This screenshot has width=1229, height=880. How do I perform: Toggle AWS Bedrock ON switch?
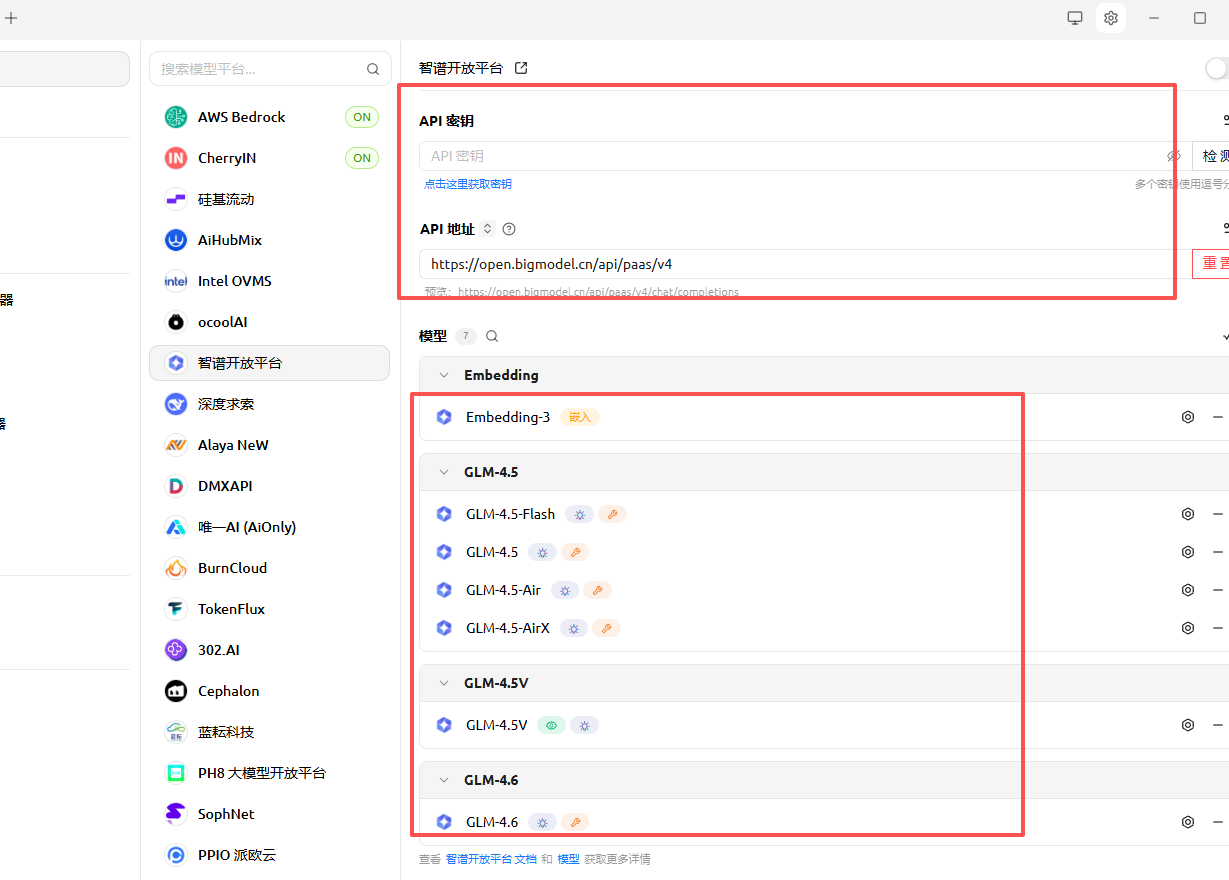361,117
